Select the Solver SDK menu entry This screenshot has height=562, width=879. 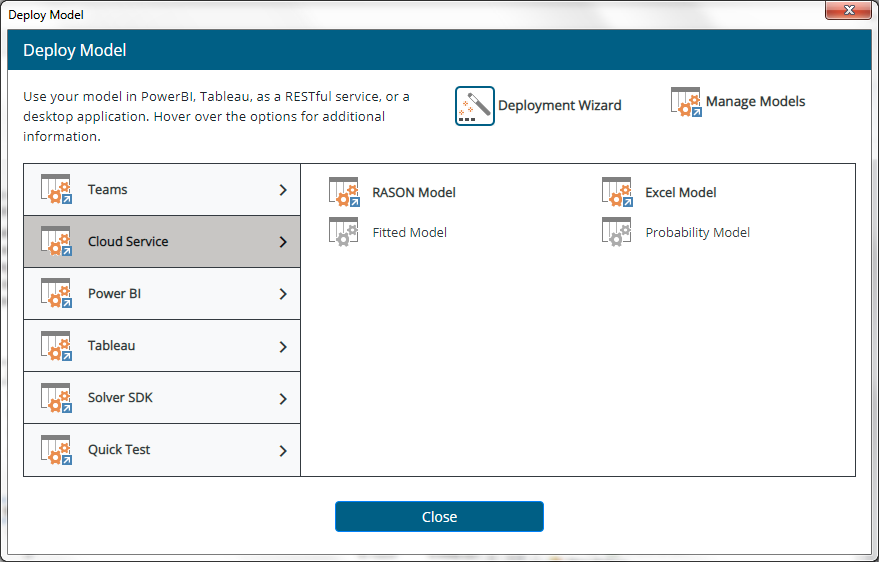[120, 398]
